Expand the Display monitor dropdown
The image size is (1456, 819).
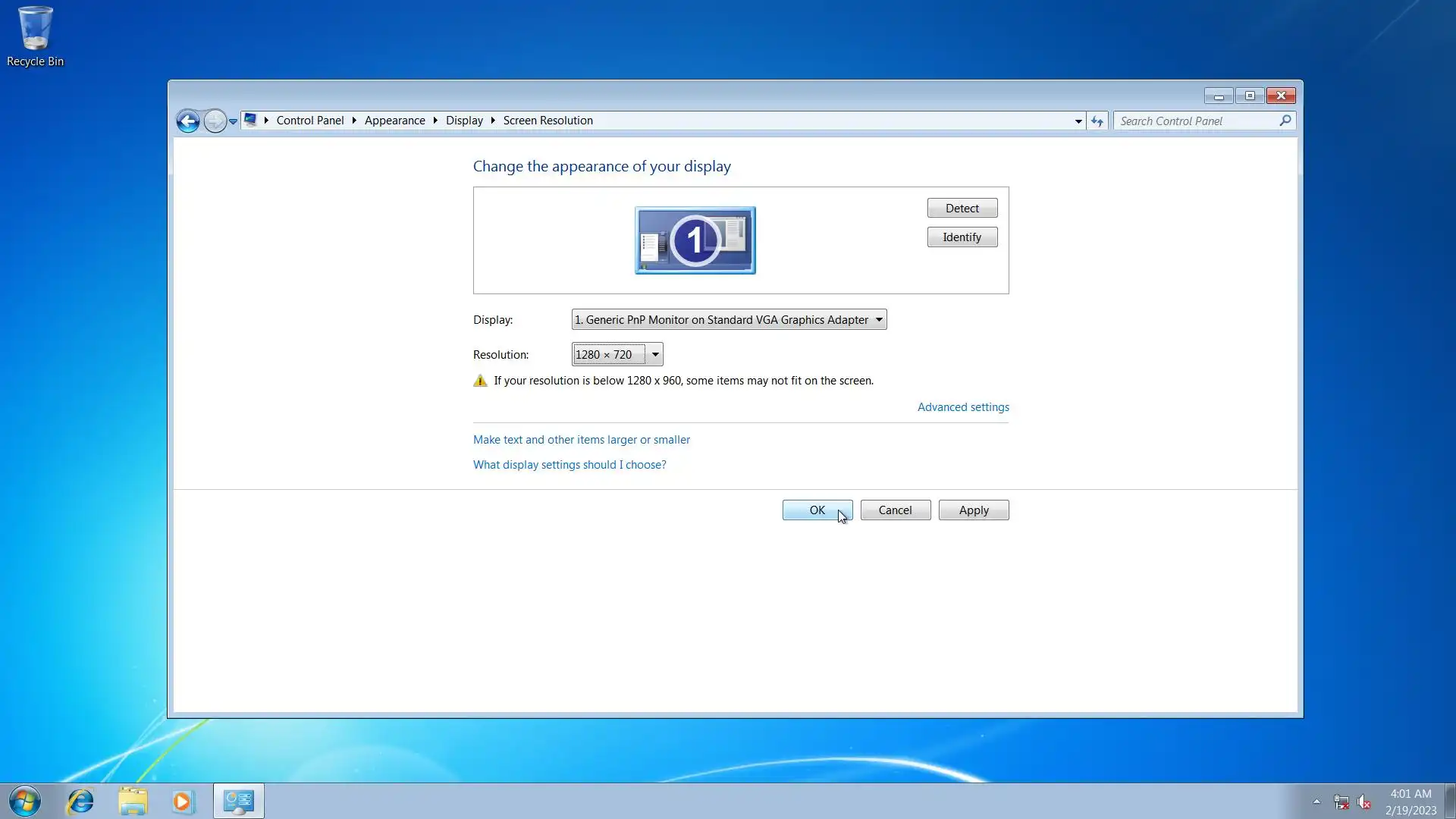click(x=879, y=320)
